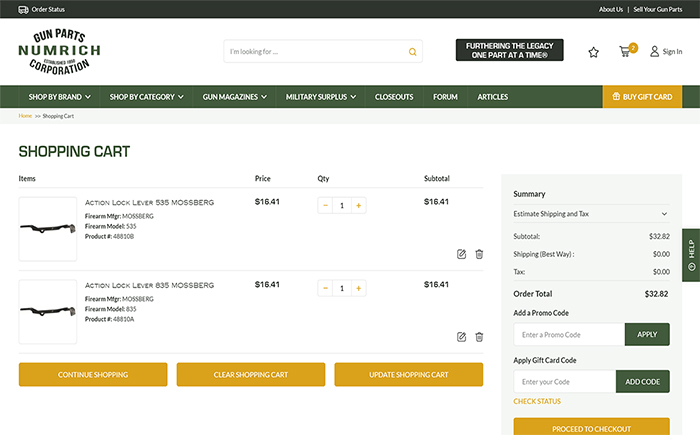Edit the Action Lock Lever 835 item
This screenshot has width=700, height=435.
click(462, 337)
